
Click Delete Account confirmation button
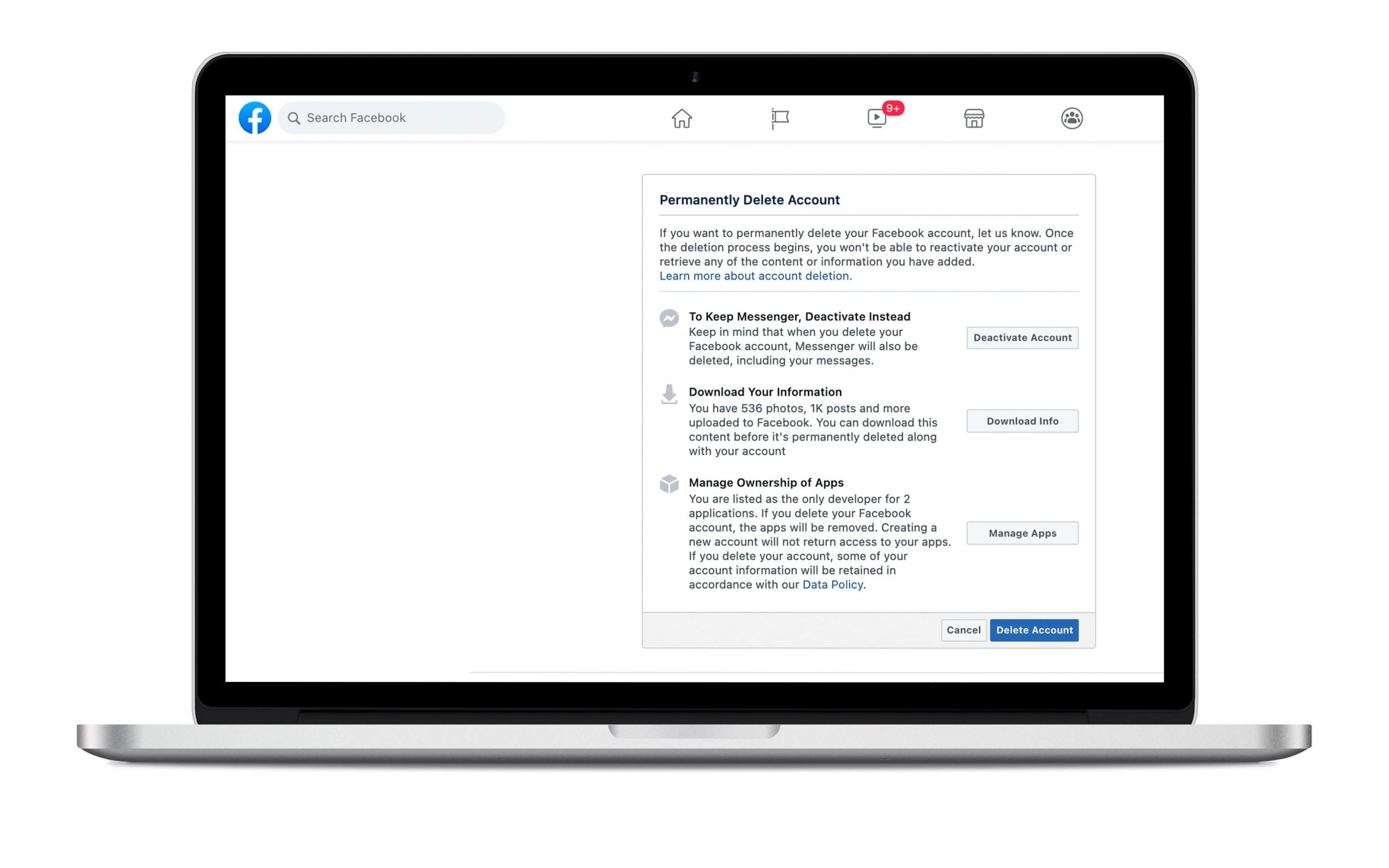click(x=1034, y=630)
